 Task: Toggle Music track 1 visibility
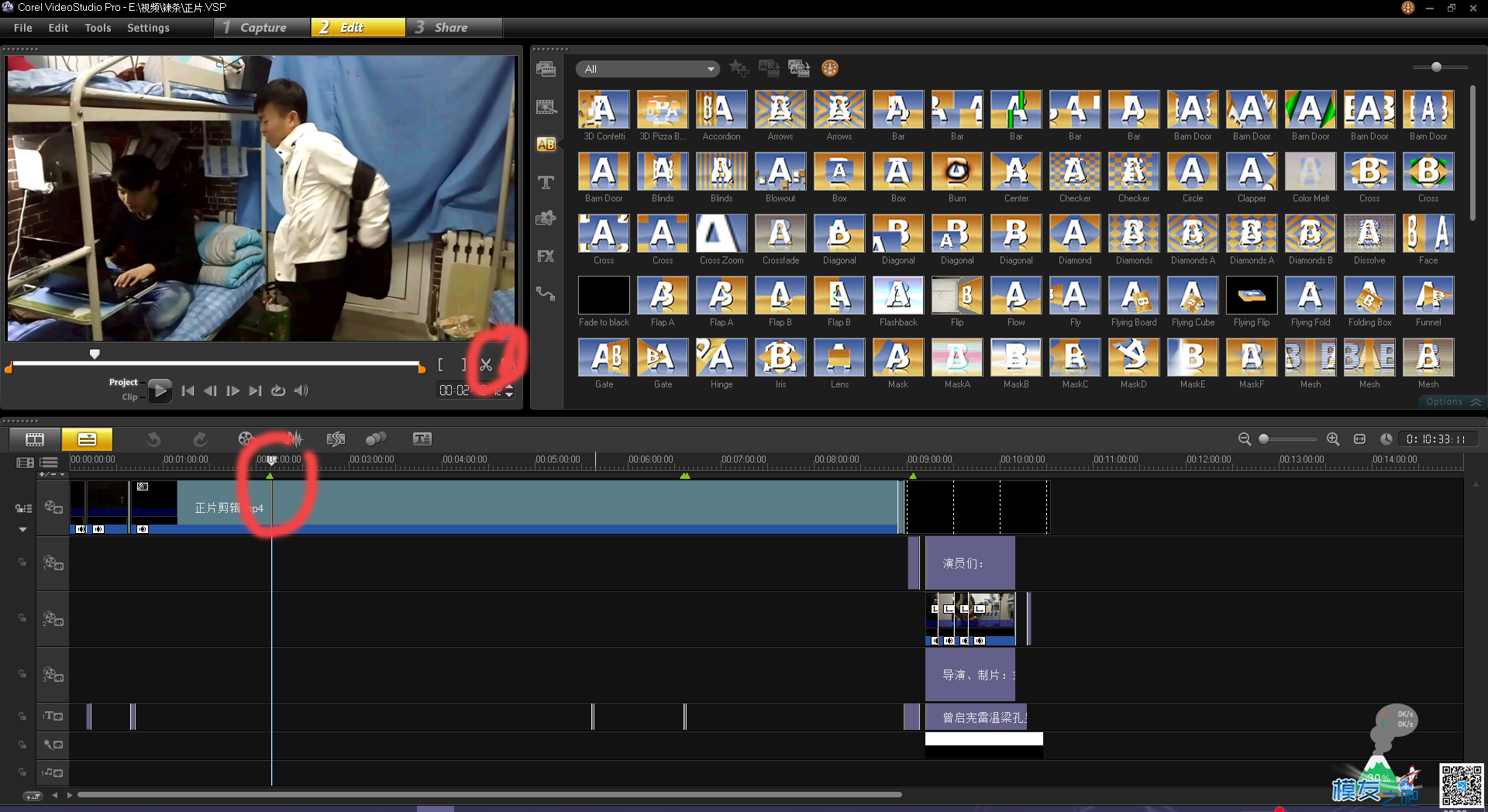tap(53, 772)
